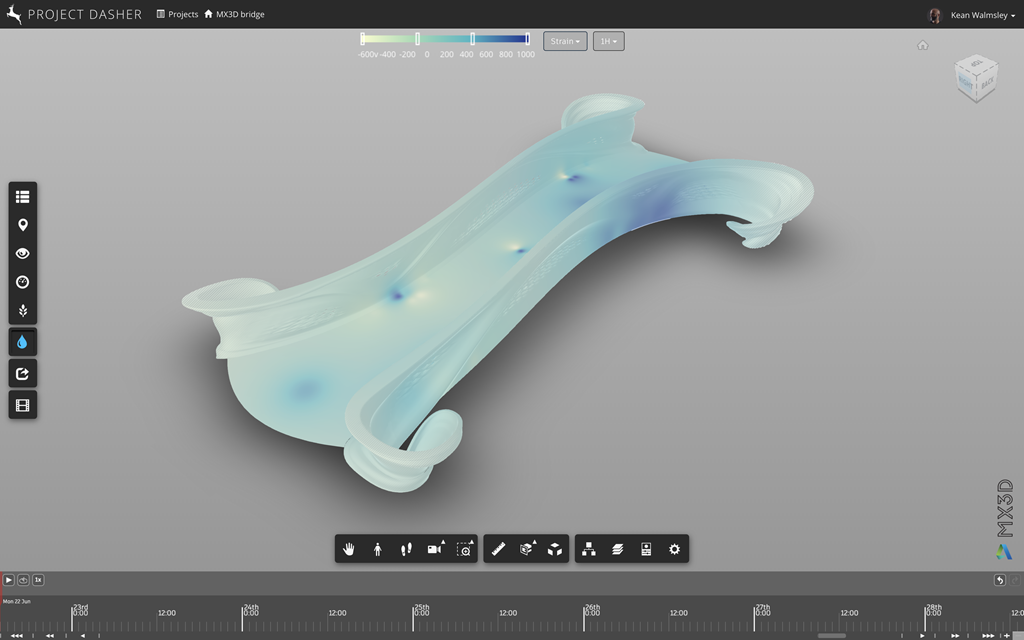The width and height of the screenshot is (1024, 640).
Task: Toggle the loop playback button
Action: (23, 580)
